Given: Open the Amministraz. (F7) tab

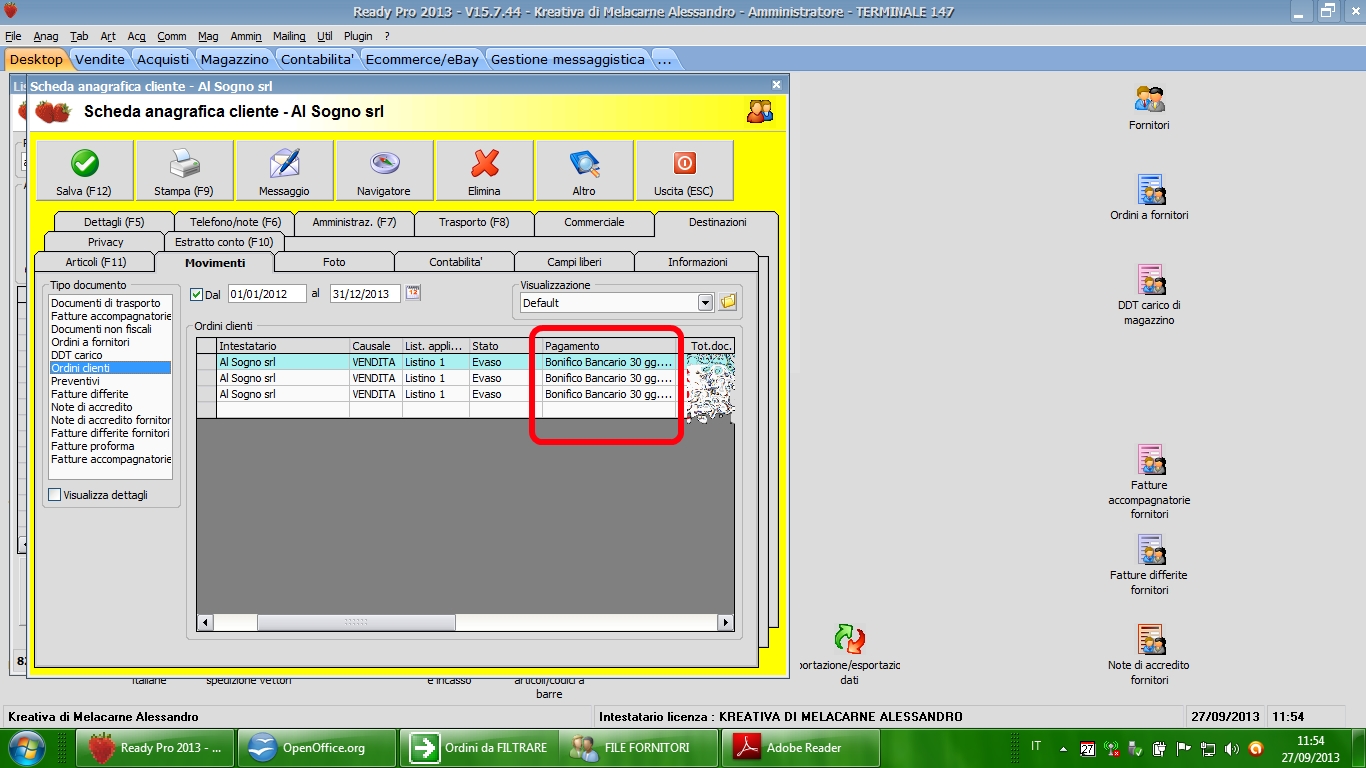Looking at the screenshot, I should [x=354, y=222].
